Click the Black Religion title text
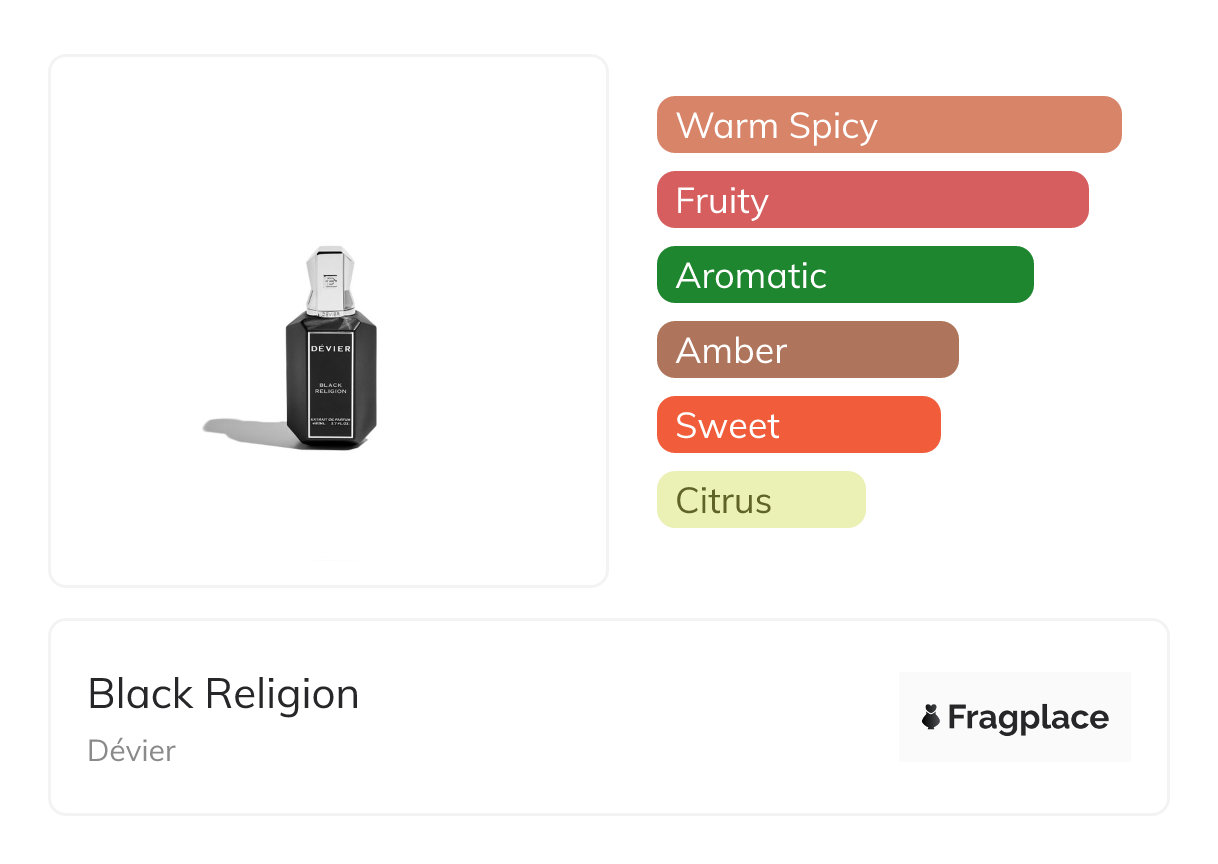Image resolution: width=1218 pixels, height=864 pixels. [223, 694]
